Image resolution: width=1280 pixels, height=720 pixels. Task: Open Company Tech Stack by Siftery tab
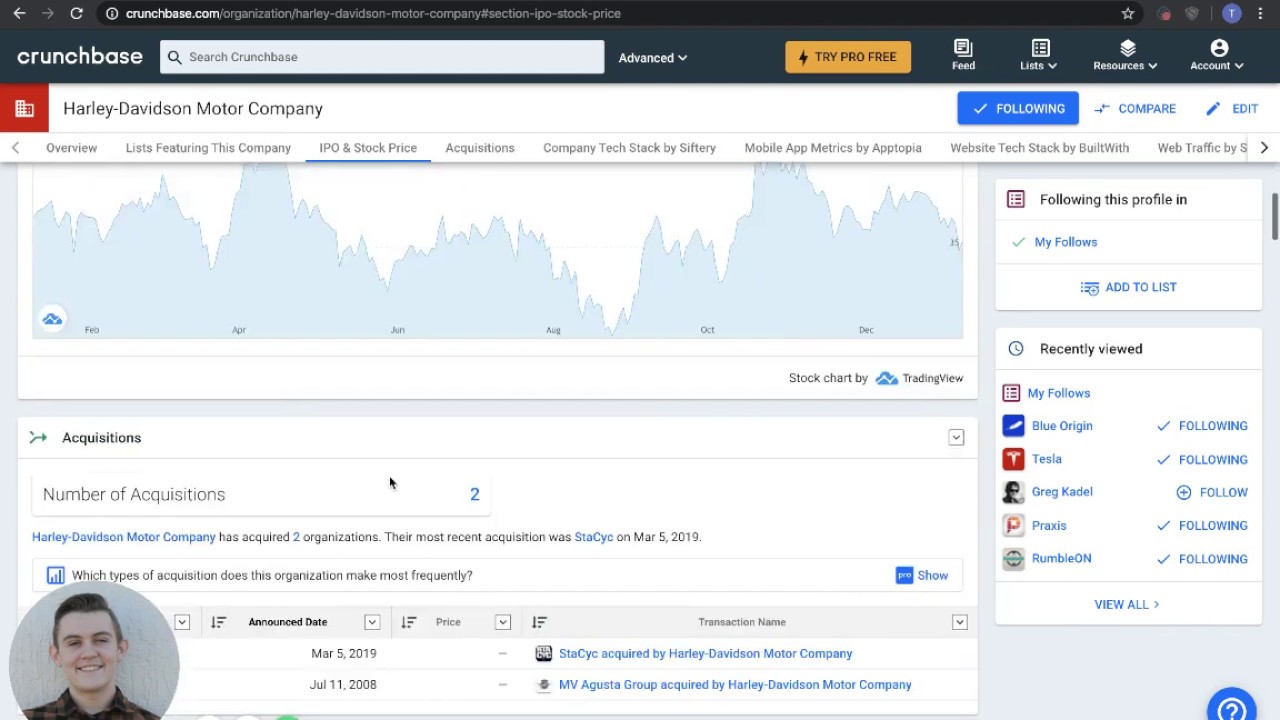coord(629,148)
